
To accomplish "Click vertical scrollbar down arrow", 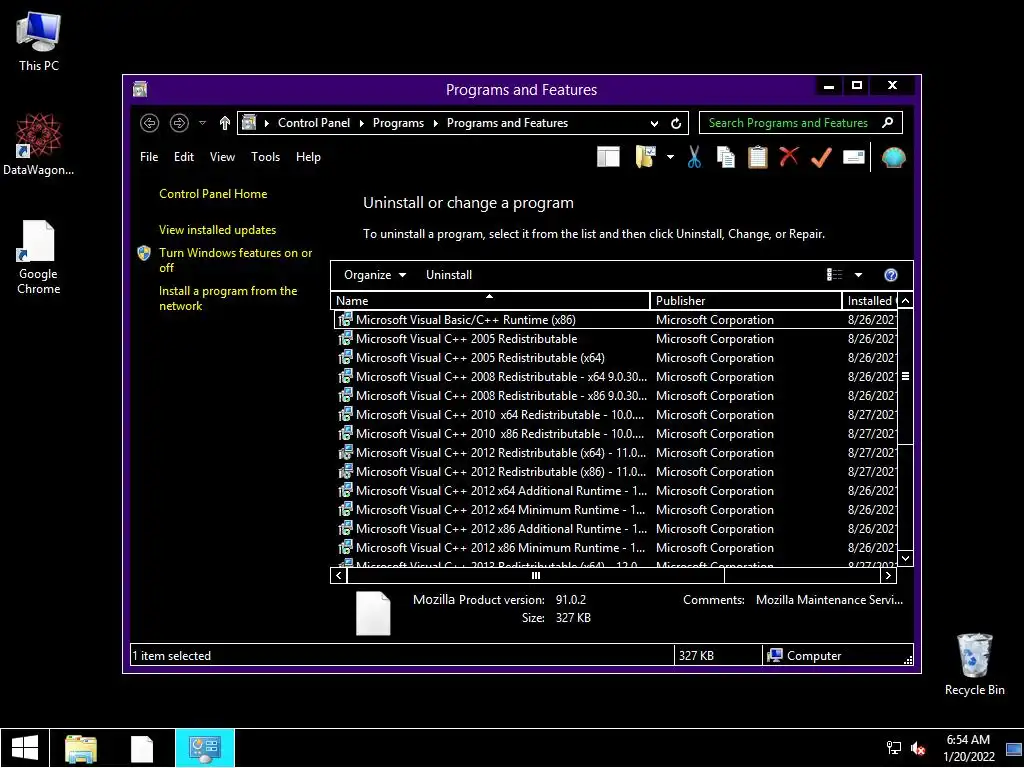I will (905, 558).
